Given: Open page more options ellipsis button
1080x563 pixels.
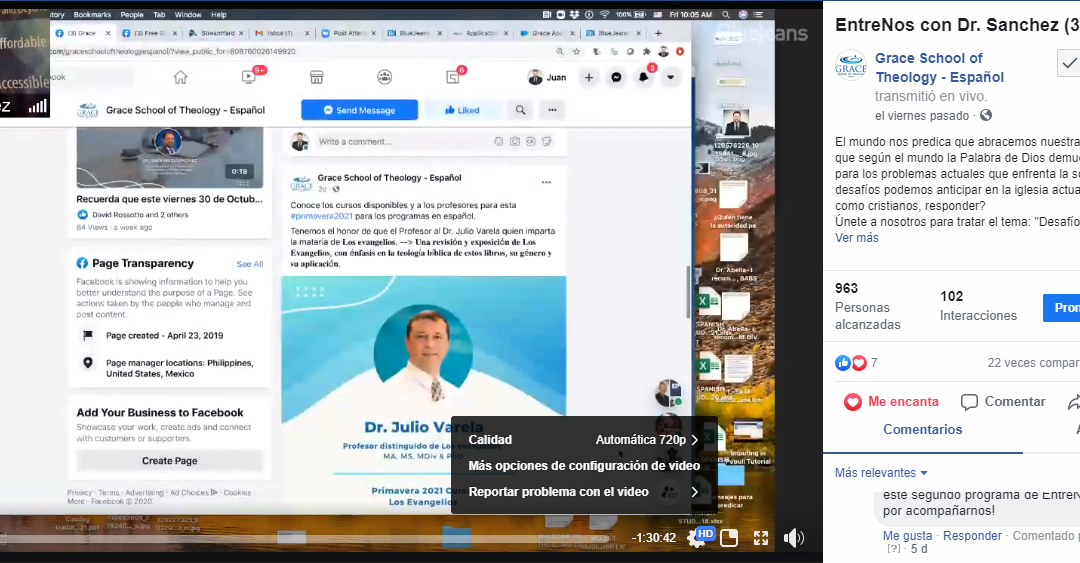Looking at the screenshot, I should click(552, 110).
